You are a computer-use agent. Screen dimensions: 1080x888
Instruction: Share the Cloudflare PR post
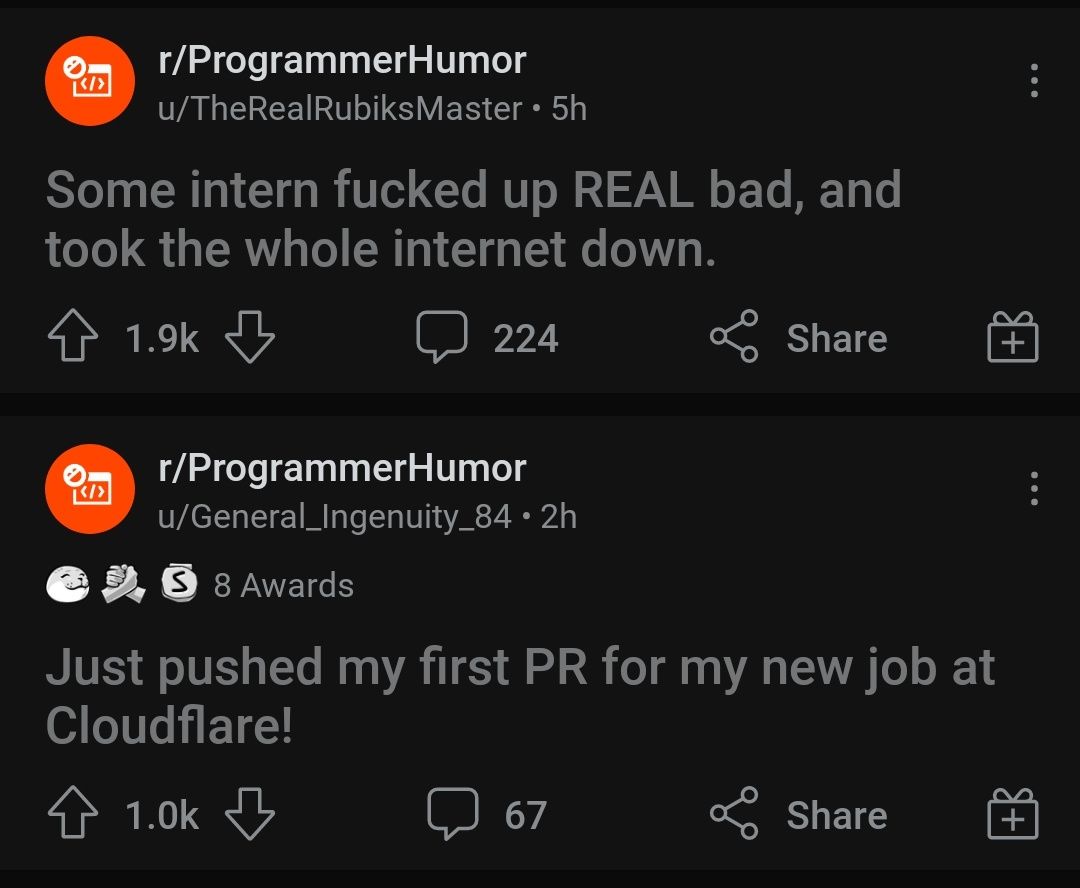[799, 814]
